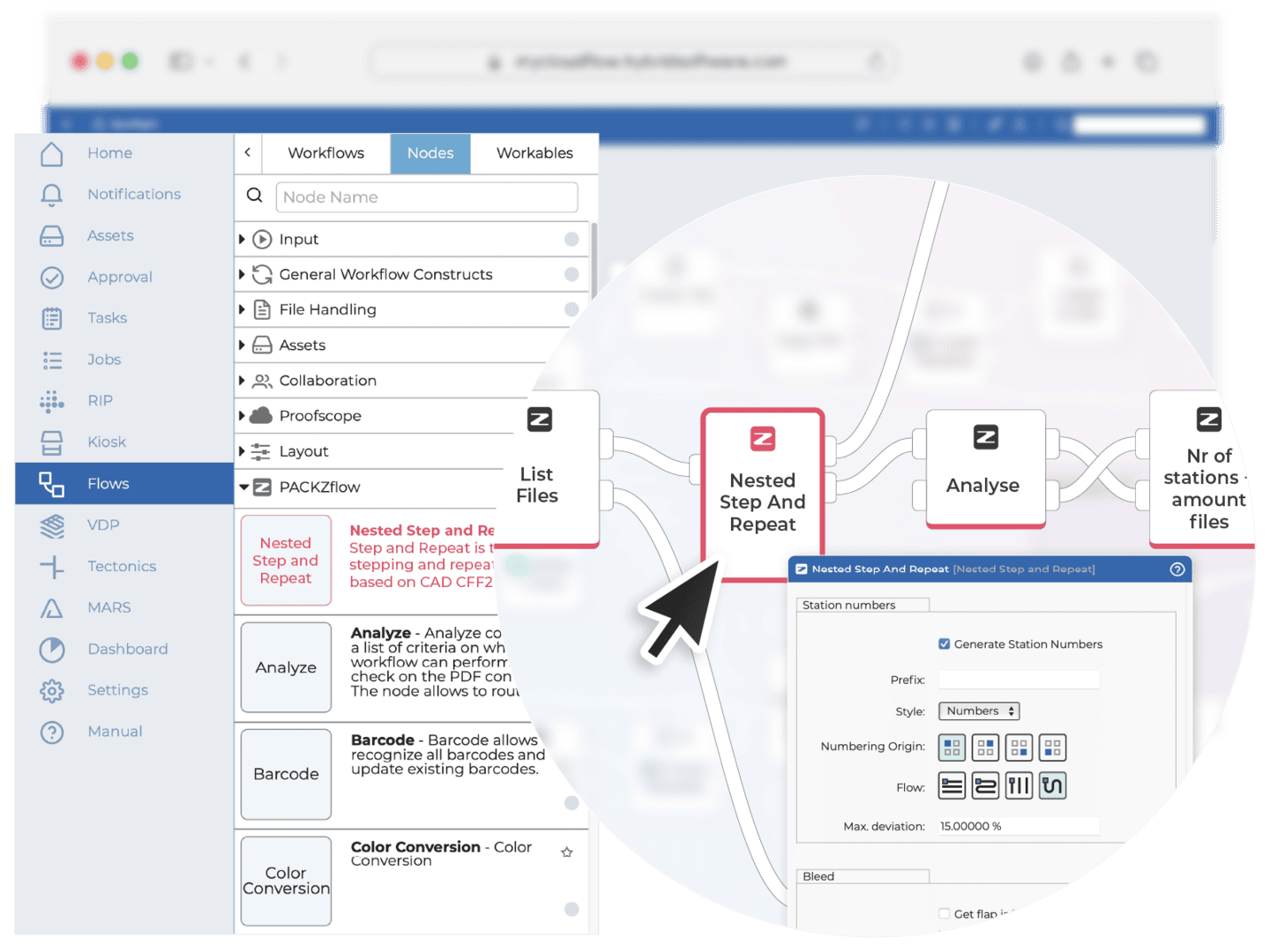Expand the Input node category

243,240
